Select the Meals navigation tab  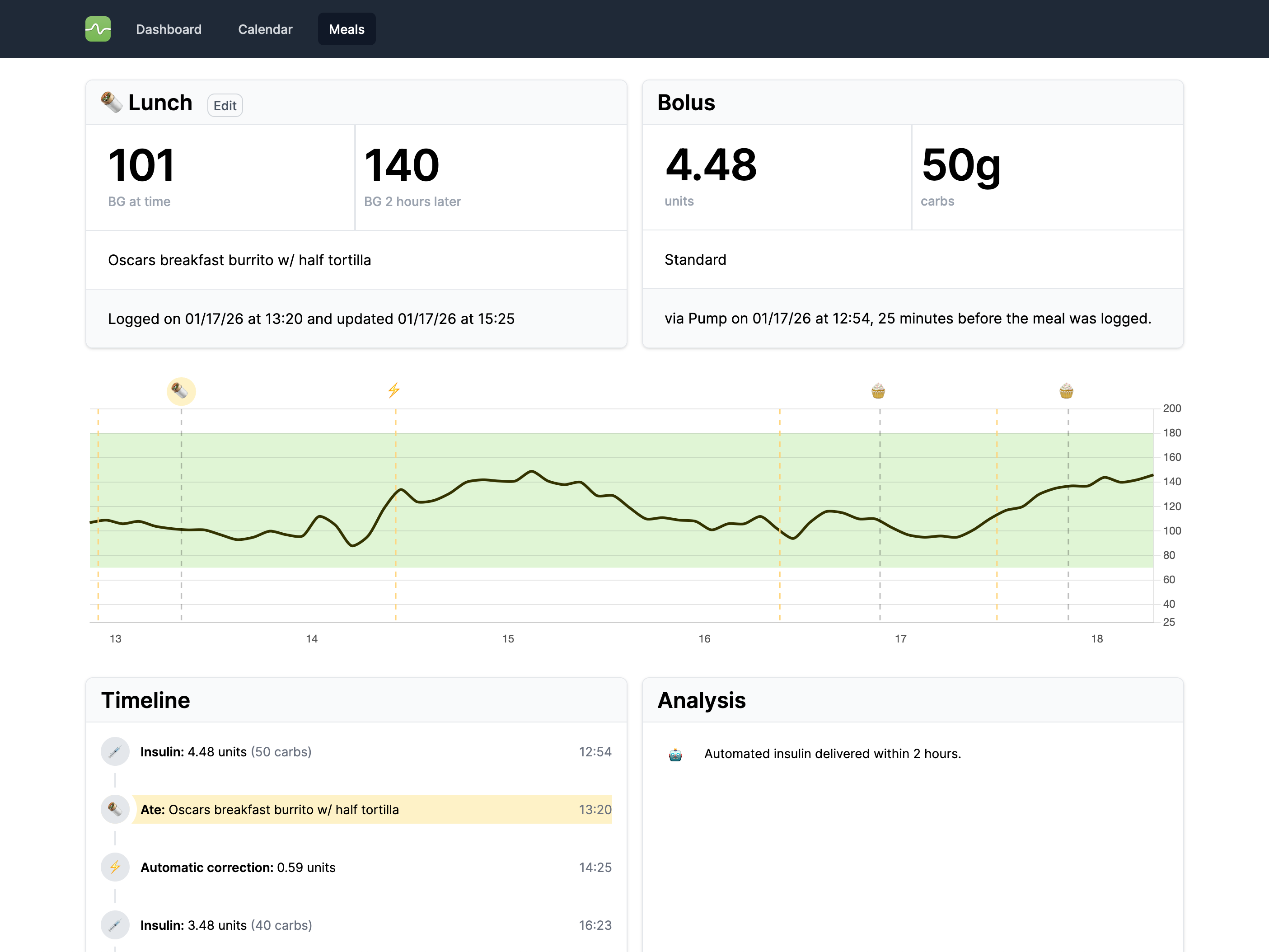pos(347,29)
